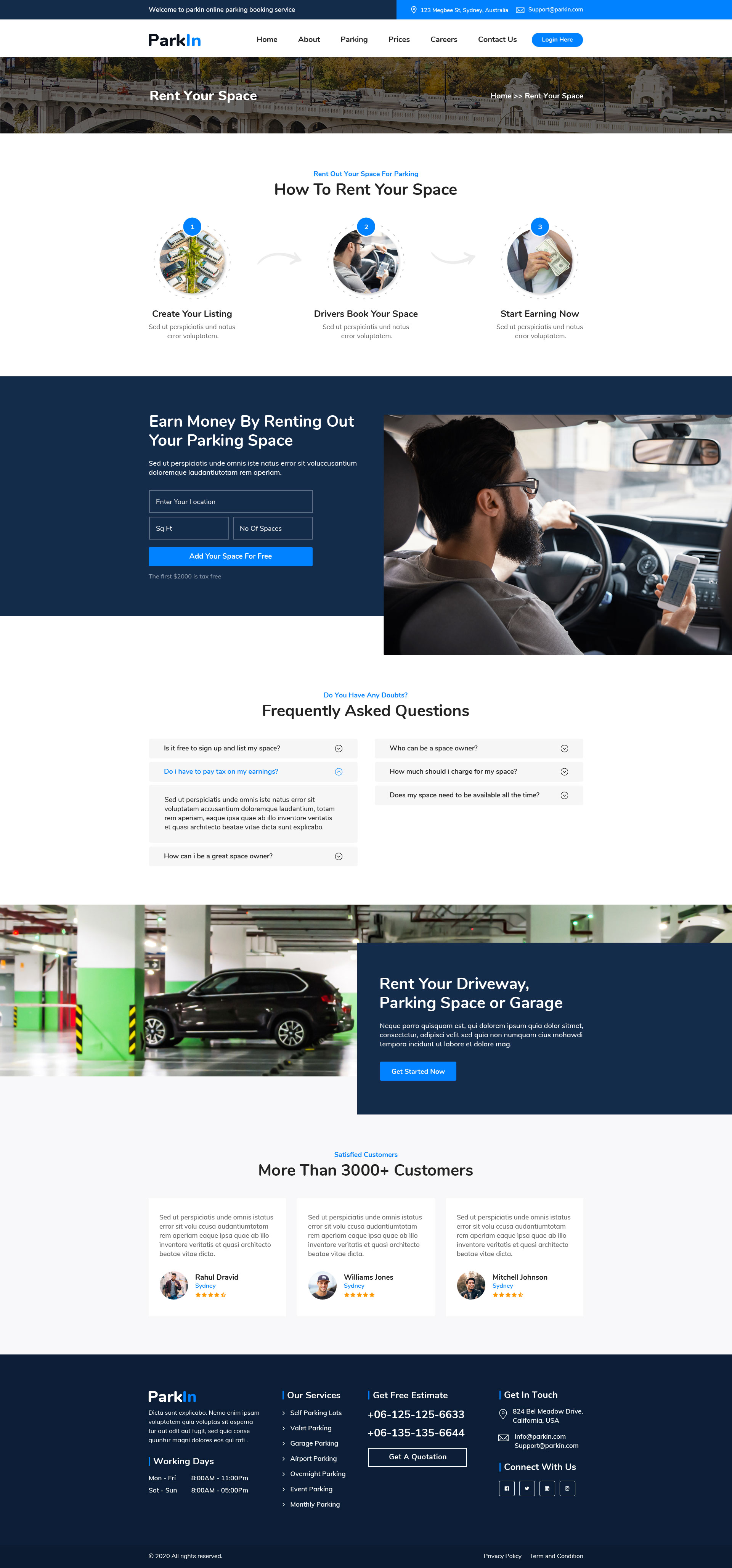Click the 'Get Started Now' button in driveway section
Image resolution: width=732 pixels, height=1568 pixels.
pos(417,1071)
